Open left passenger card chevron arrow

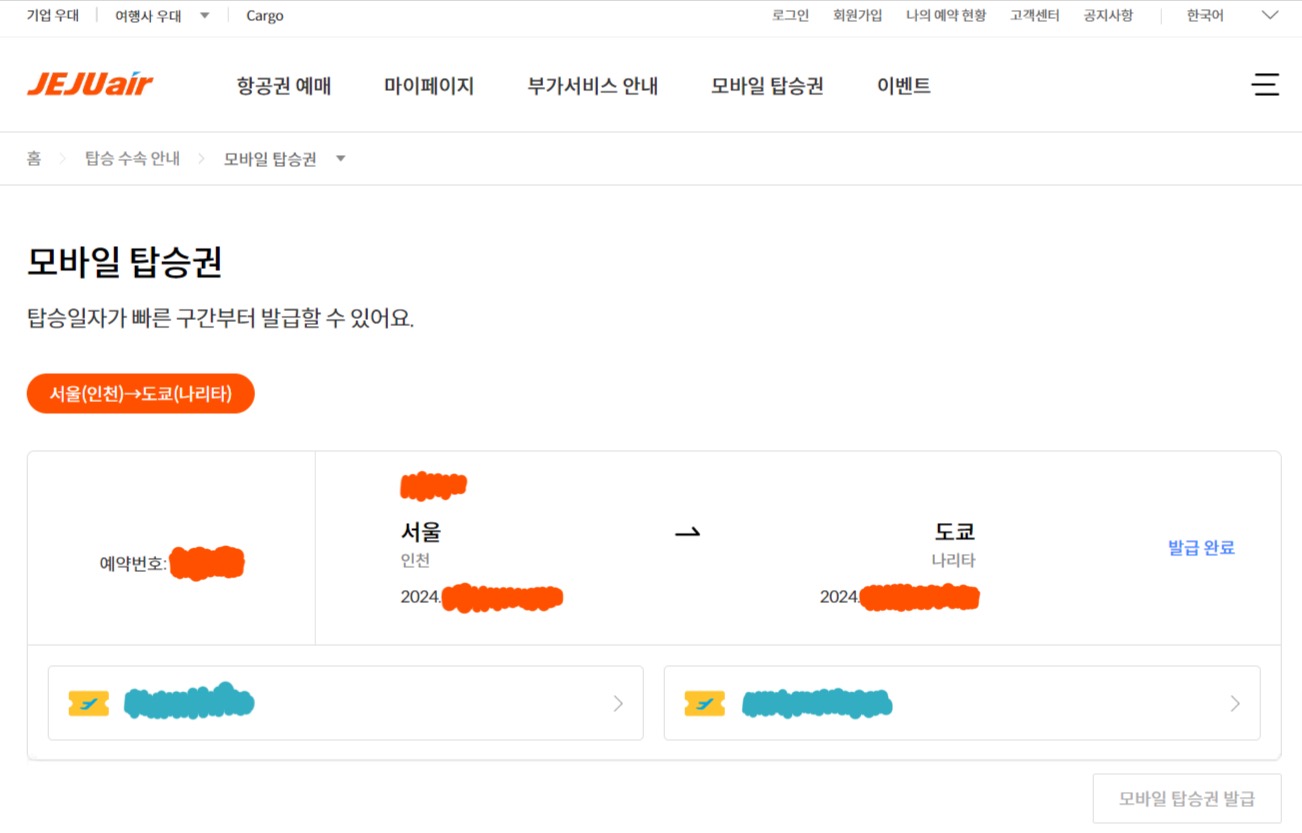618,704
